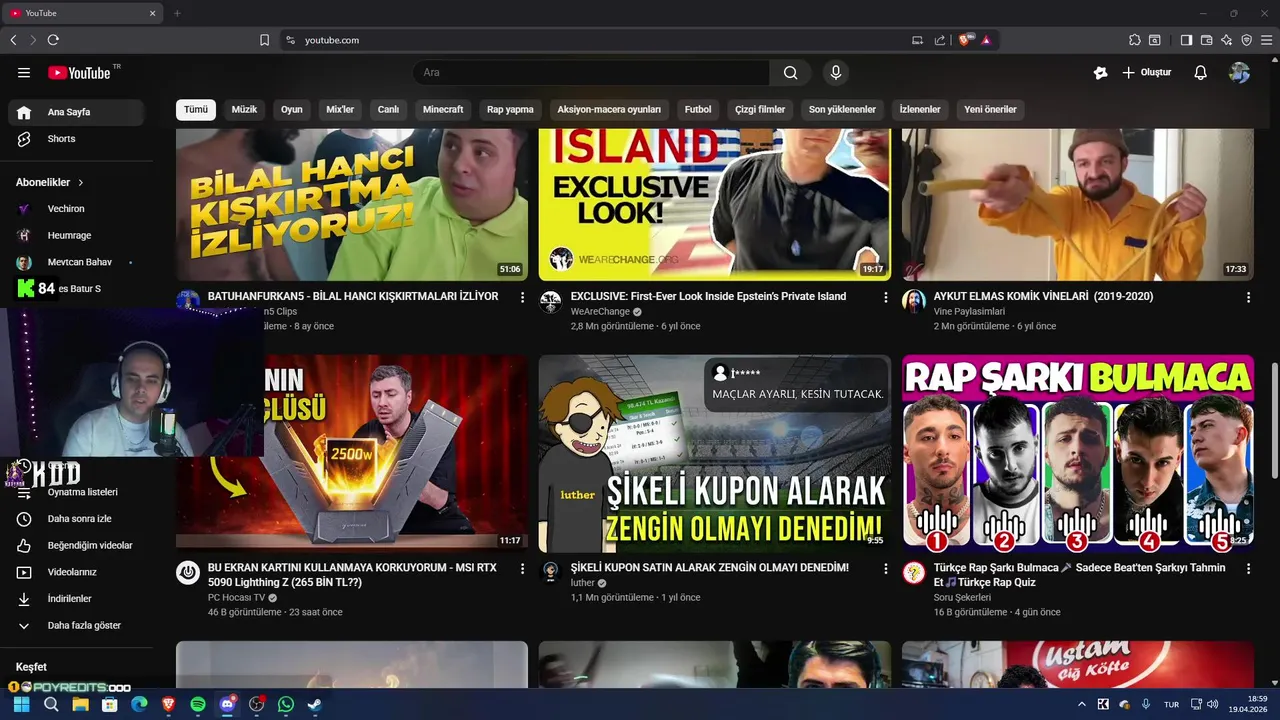Select the İzlenenler filter chip
The image size is (1280, 720).
920,110
